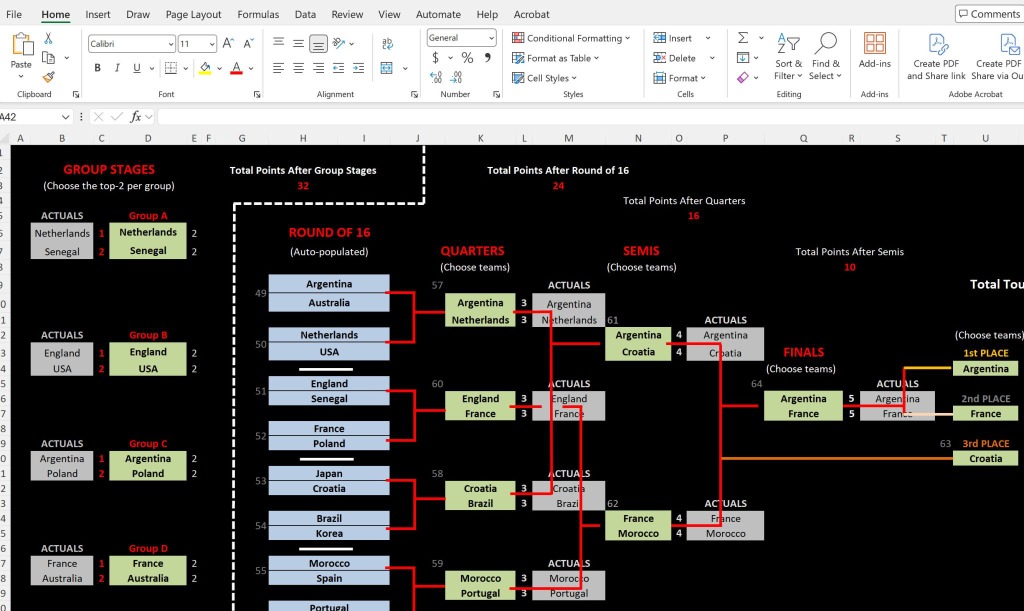Expand Format as Table menu
Image resolution: width=1024 pixels, height=611 pixels.
[556, 57]
